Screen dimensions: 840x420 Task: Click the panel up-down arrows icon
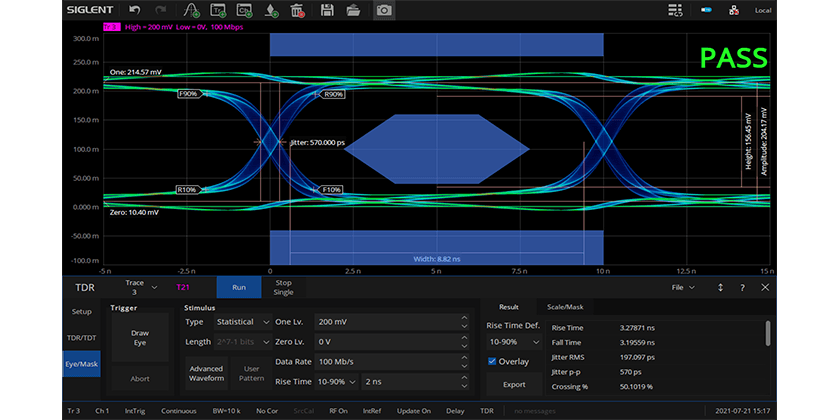[720, 287]
